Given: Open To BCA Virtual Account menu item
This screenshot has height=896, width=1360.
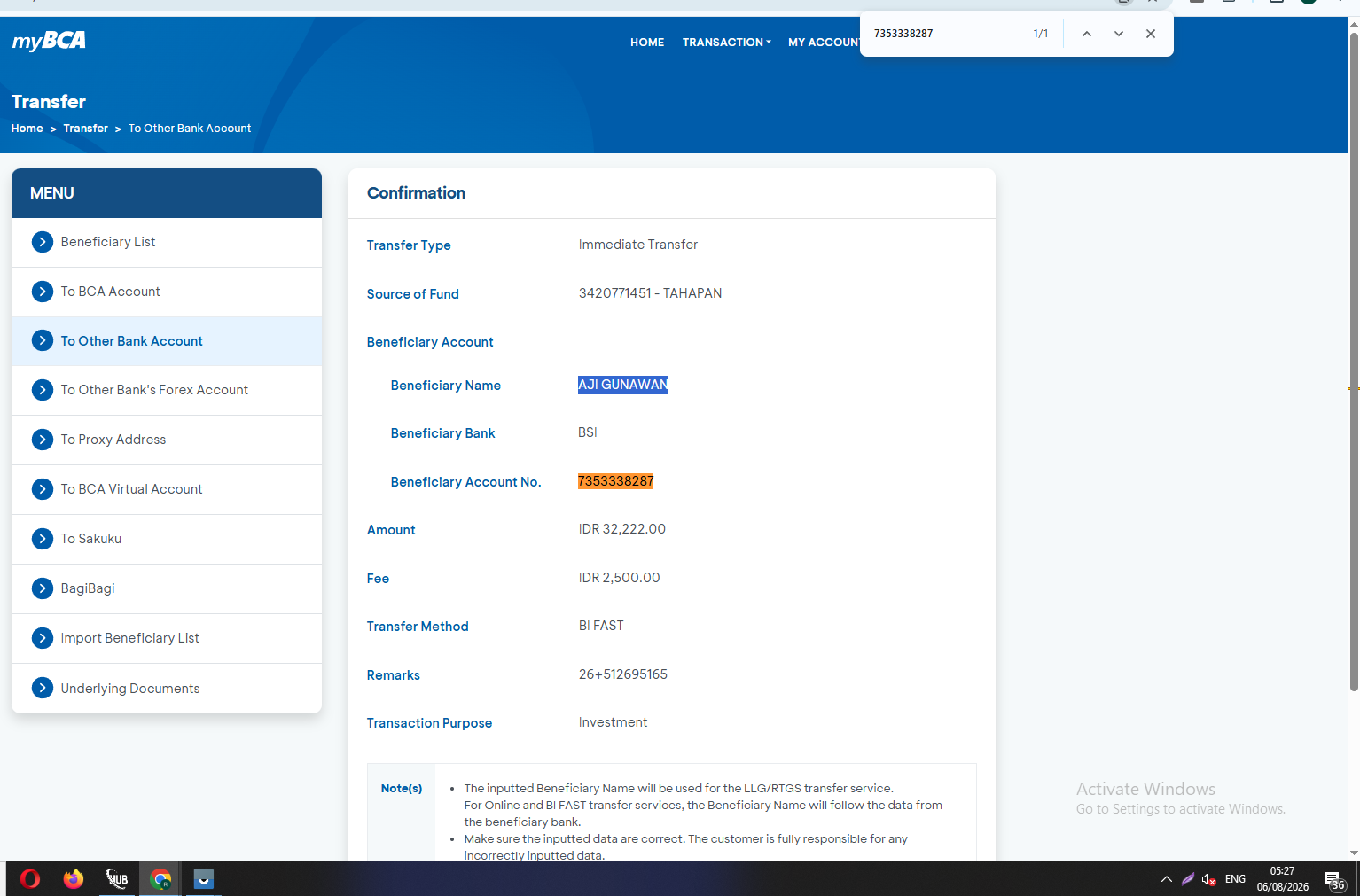Looking at the screenshot, I should click(x=167, y=489).
